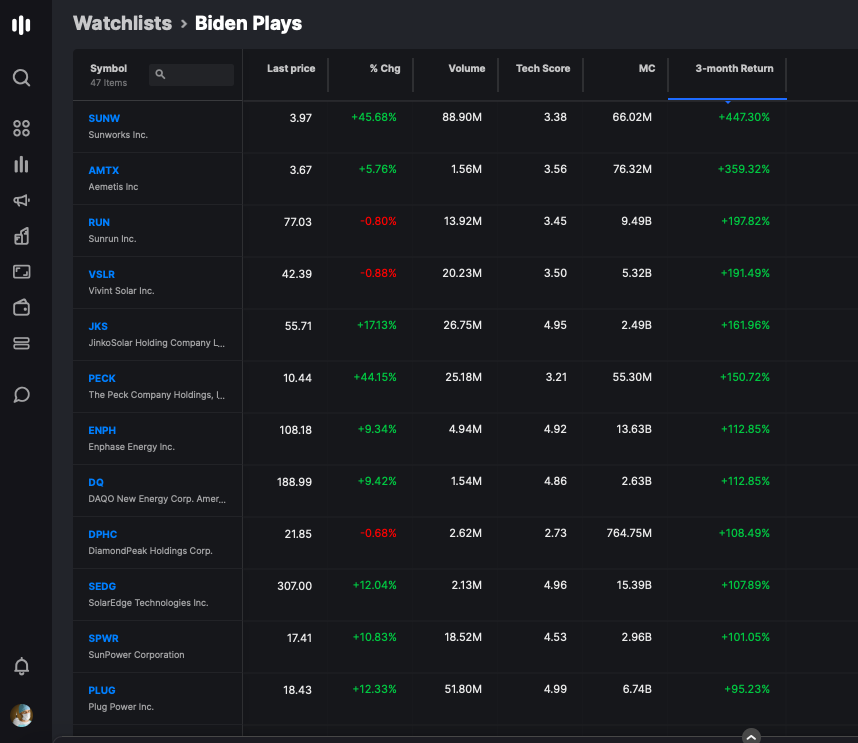Click the 4.99 tech score cell

coord(555,689)
